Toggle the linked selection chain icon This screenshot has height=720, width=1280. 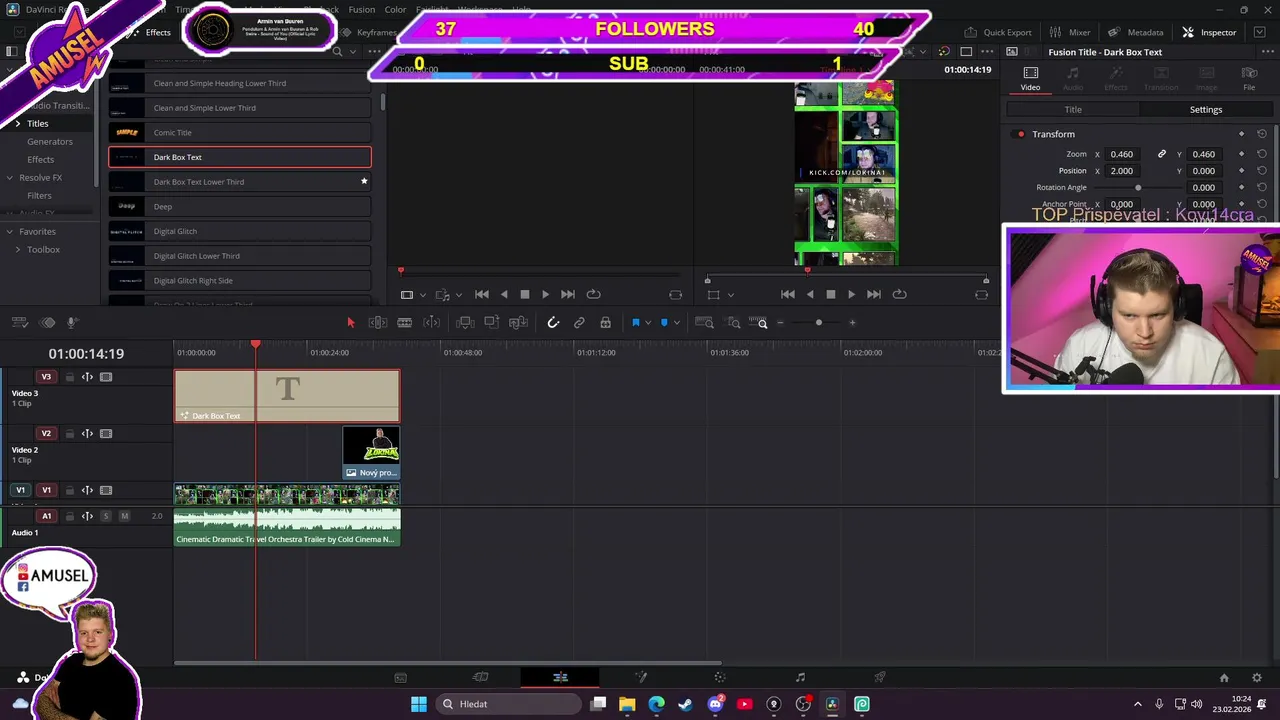pos(579,322)
